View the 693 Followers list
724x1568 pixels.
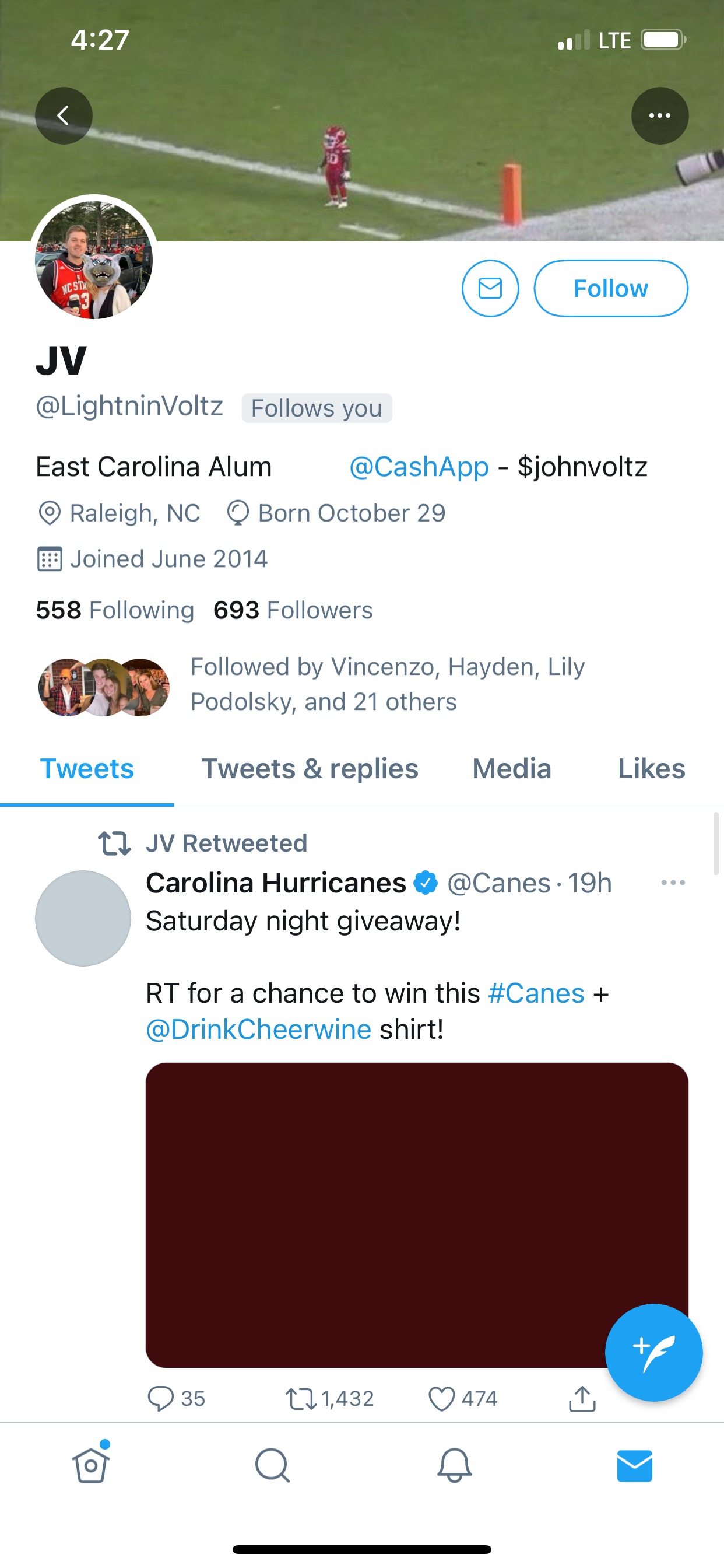click(293, 610)
